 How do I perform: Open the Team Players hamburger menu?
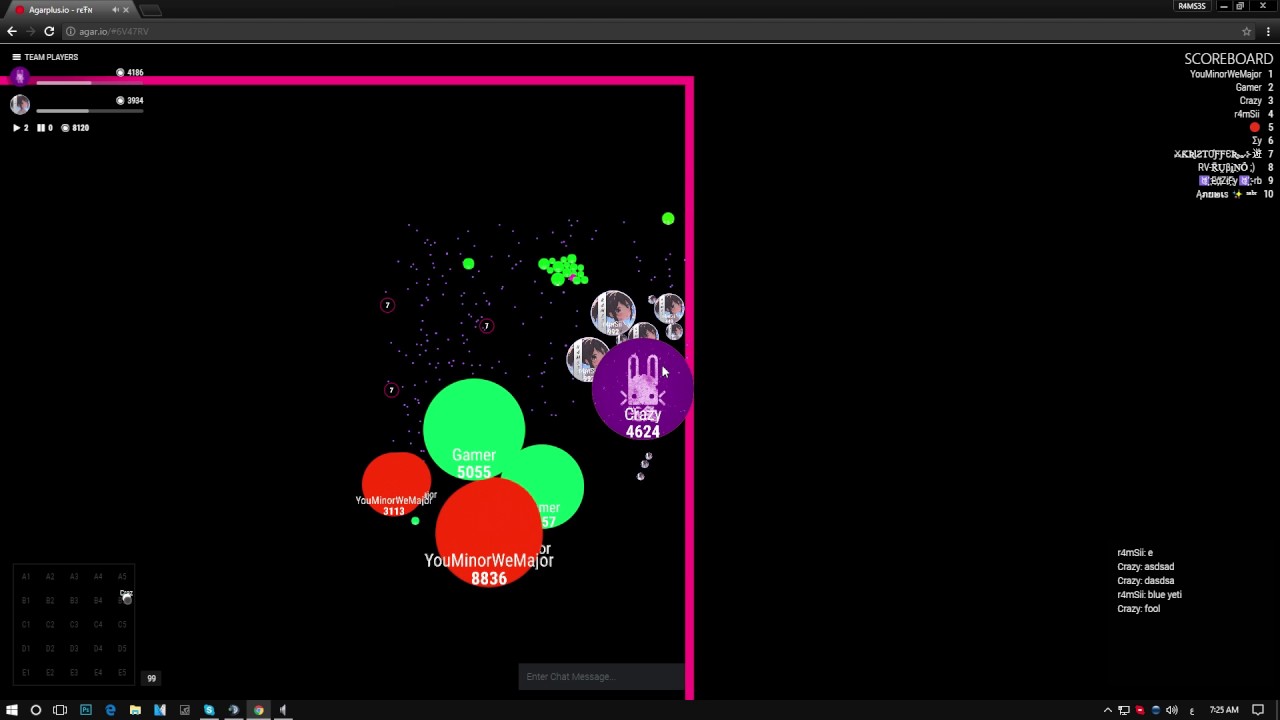16,57
